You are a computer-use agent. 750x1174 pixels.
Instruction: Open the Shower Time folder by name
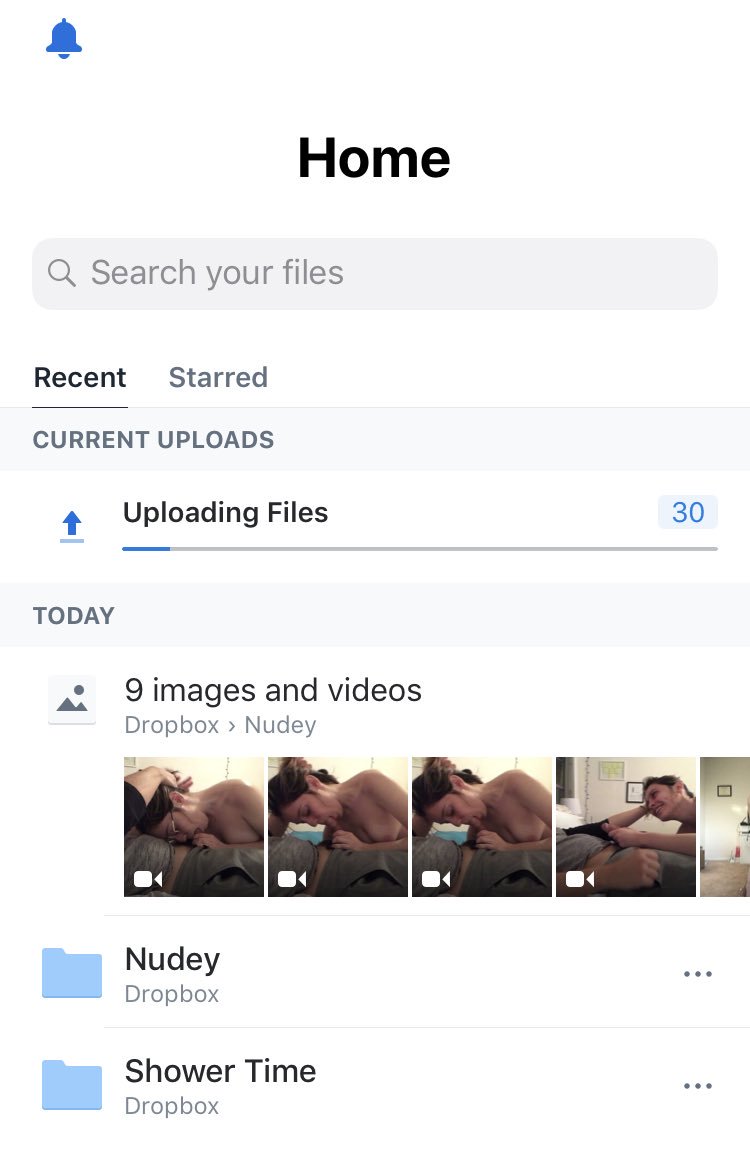pyautogui.click(x=220, y=1071)
